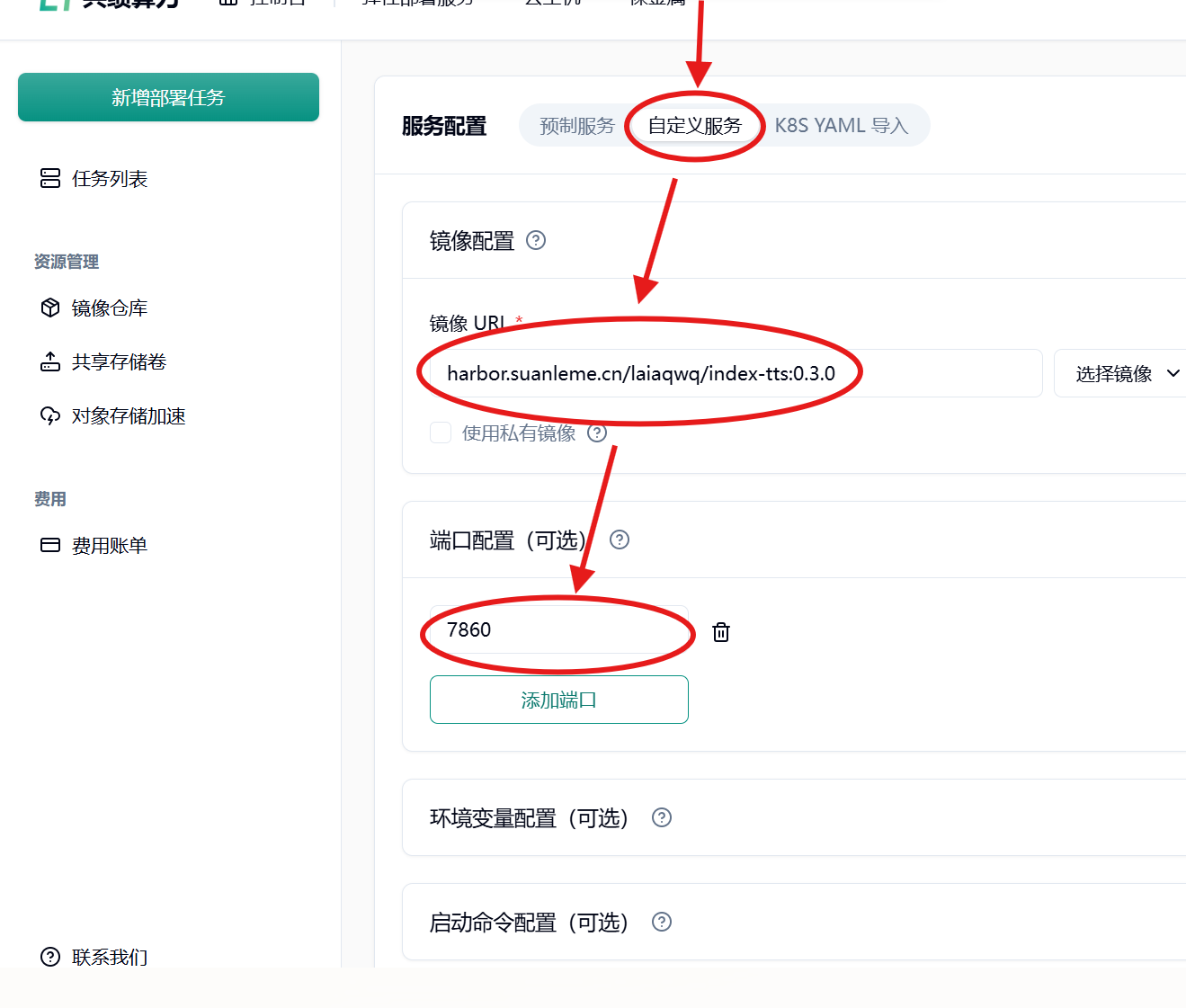Select the 自定义服务 tab
This screenshot has width=1186, height=1008.
pos(694,126)
